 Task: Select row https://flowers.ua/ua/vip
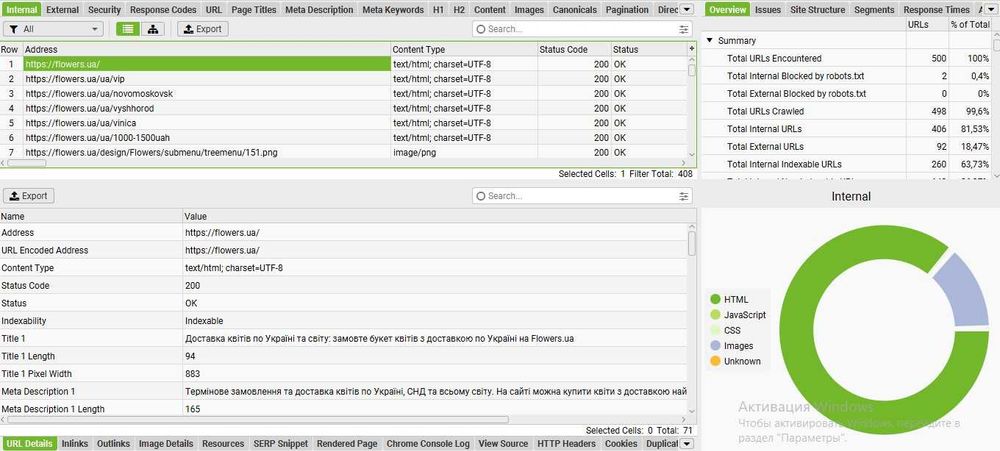click(344, 78)
